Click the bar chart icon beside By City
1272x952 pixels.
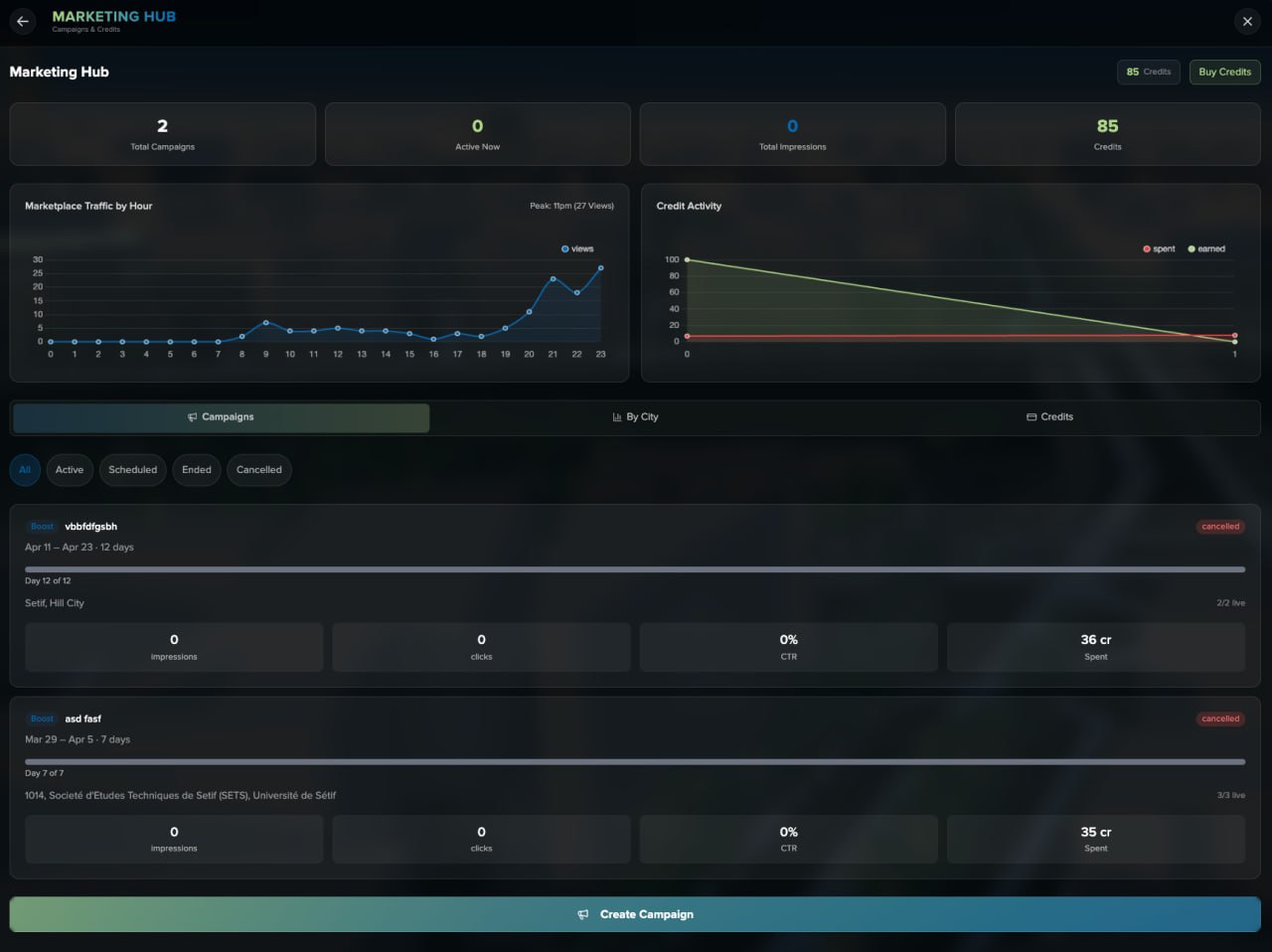point(617,417)
